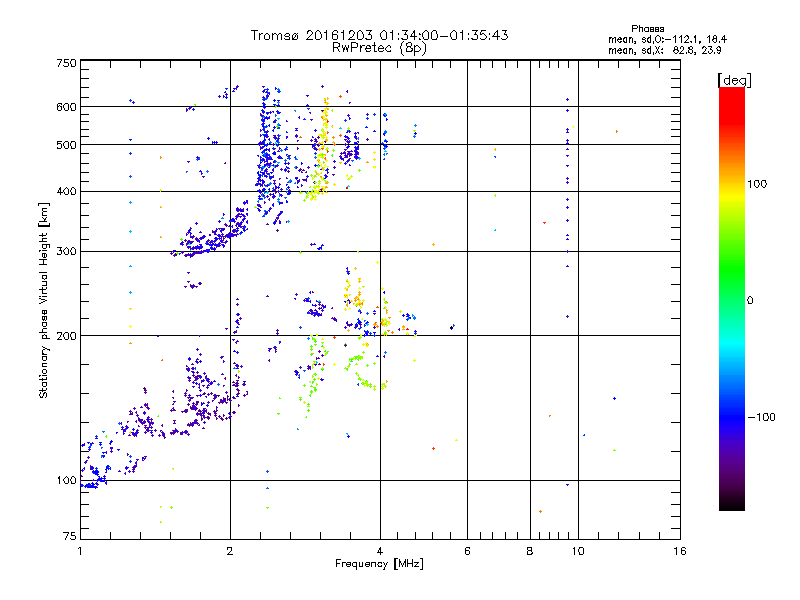This screenshot has width=800, height=600.
Task: Click the y-axis '200' tick label
Action: coord(66,336)
